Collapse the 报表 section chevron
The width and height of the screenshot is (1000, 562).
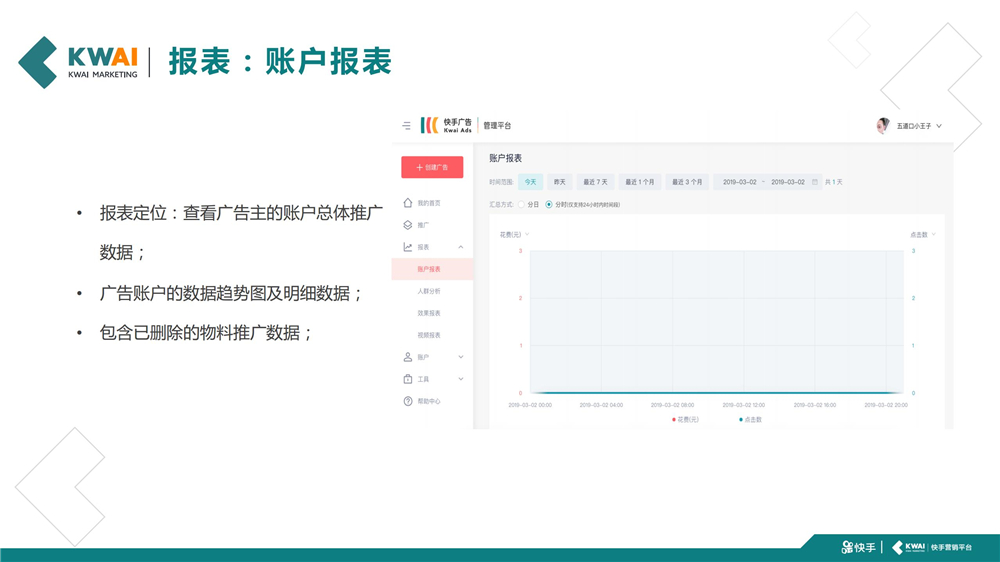coord(460,247)
